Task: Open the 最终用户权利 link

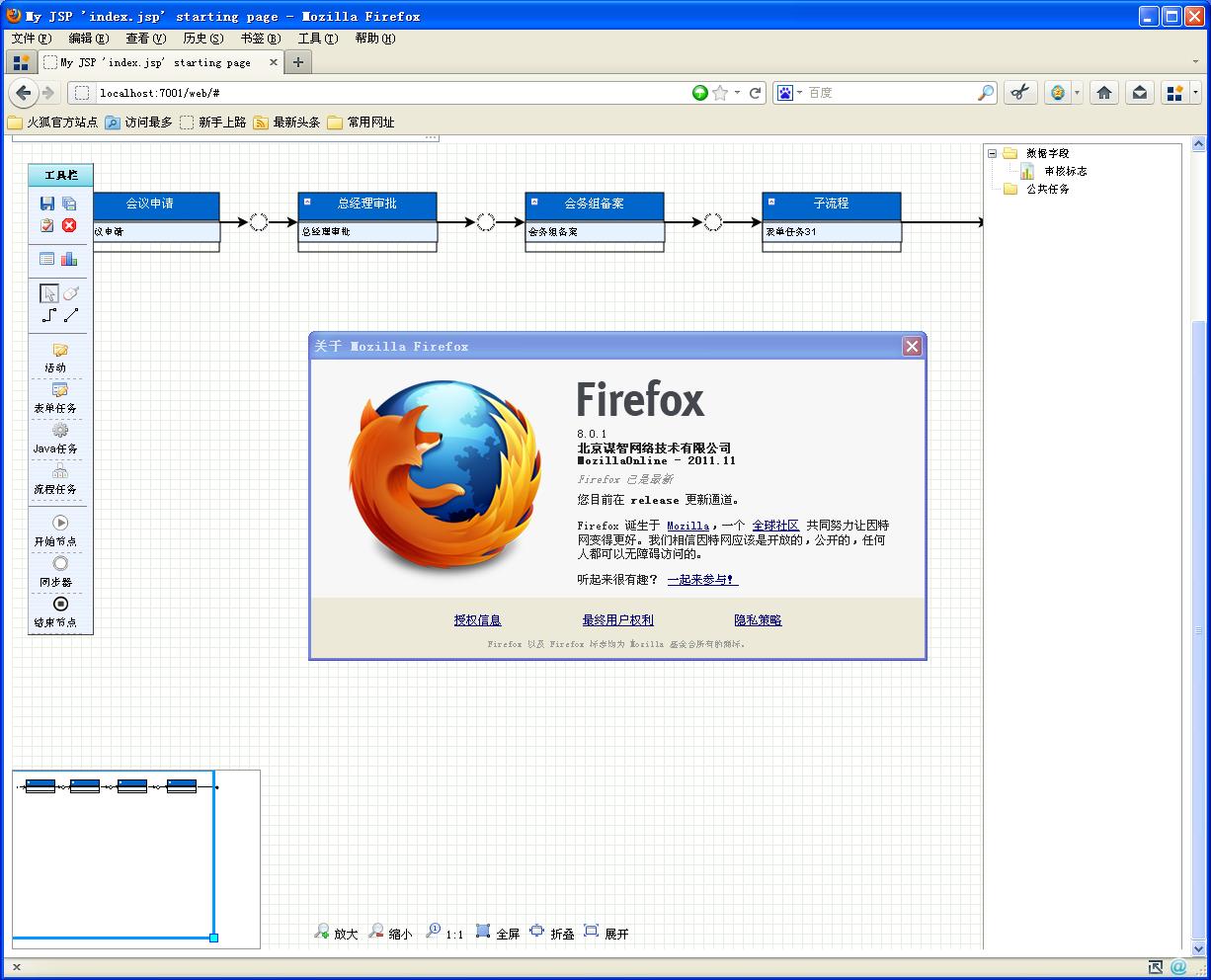Action: (x=617, y=620)
